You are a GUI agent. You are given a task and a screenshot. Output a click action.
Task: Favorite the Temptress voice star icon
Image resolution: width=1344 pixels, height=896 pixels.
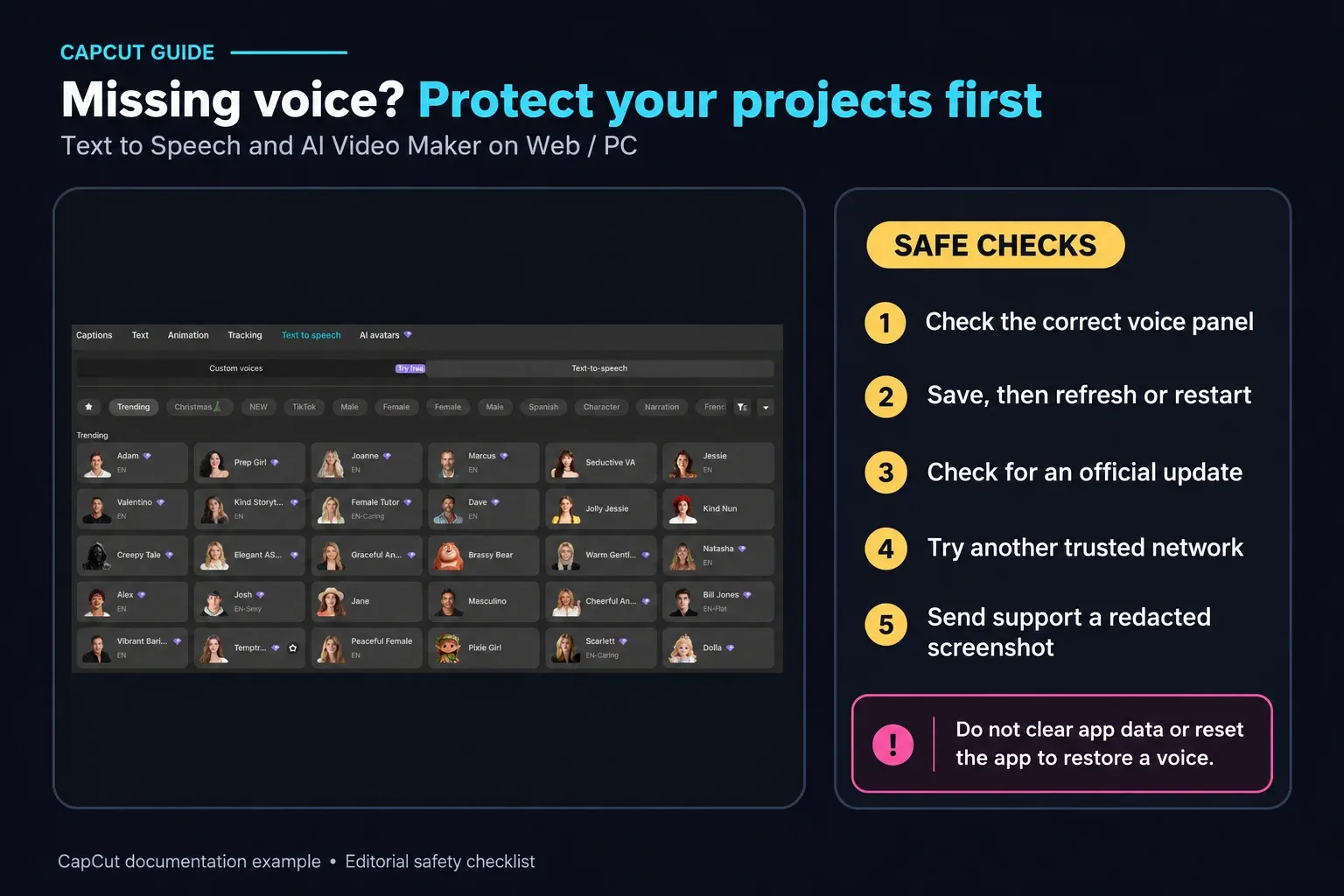pyautogui.click(x=292, y=648)
